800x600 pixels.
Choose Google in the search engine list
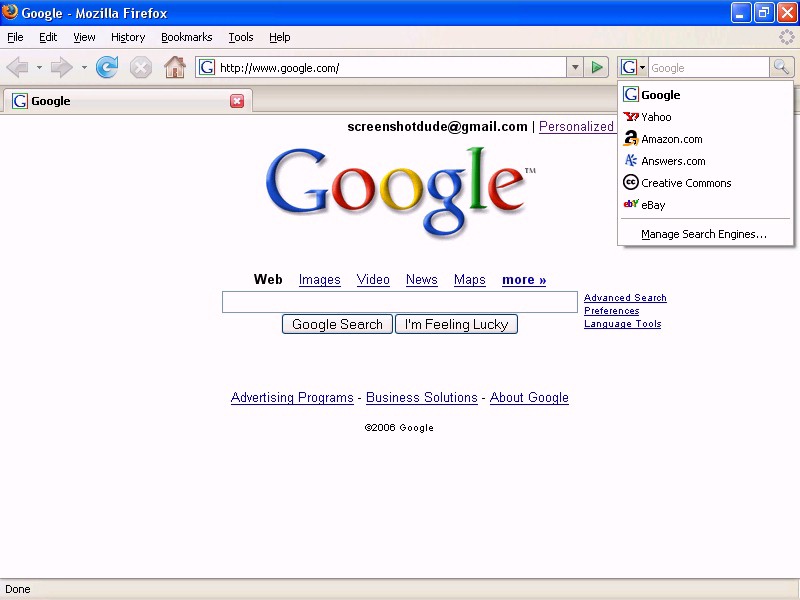point(705,95)
